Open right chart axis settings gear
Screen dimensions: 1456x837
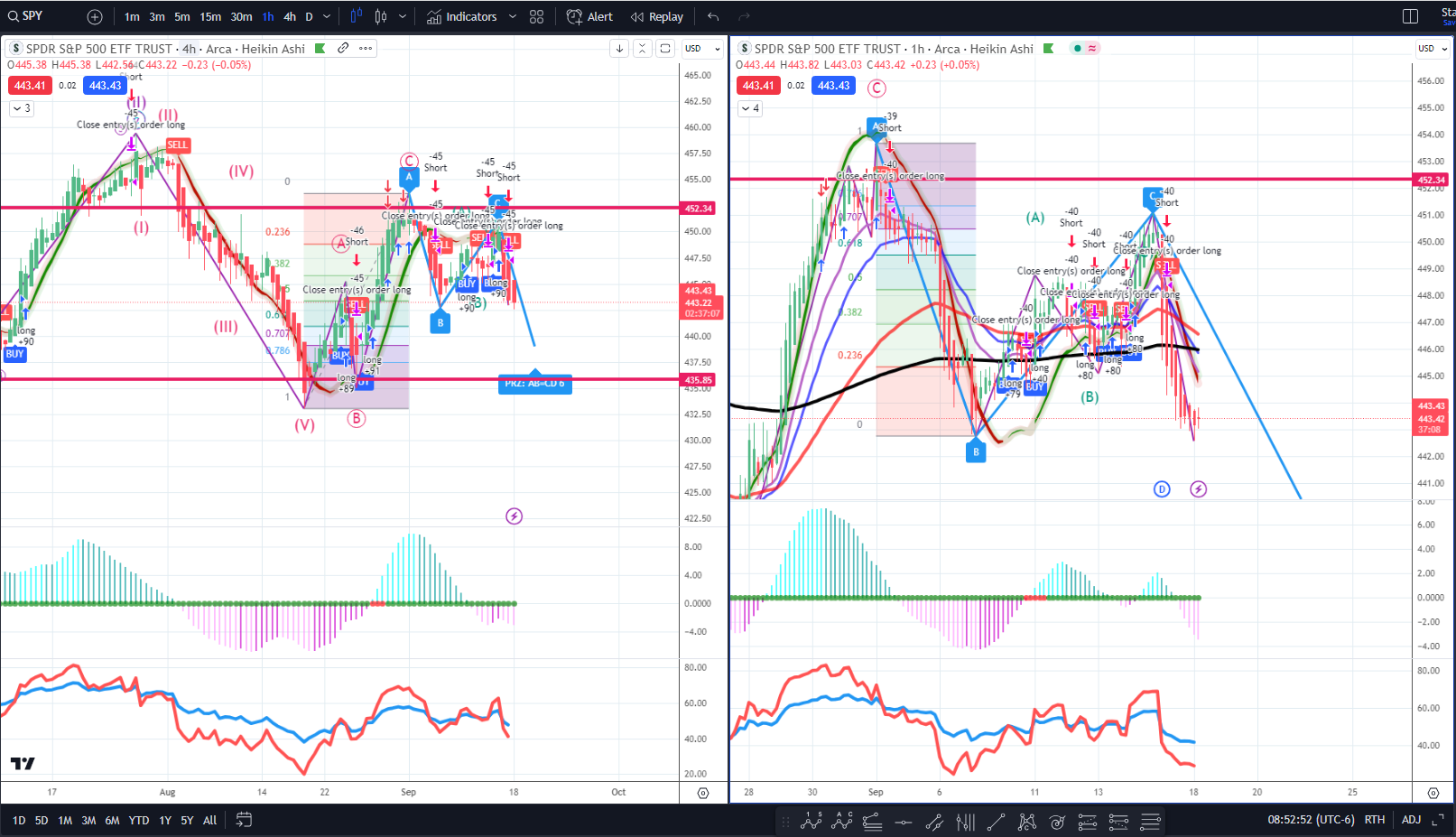click(x=1433, y=793)
